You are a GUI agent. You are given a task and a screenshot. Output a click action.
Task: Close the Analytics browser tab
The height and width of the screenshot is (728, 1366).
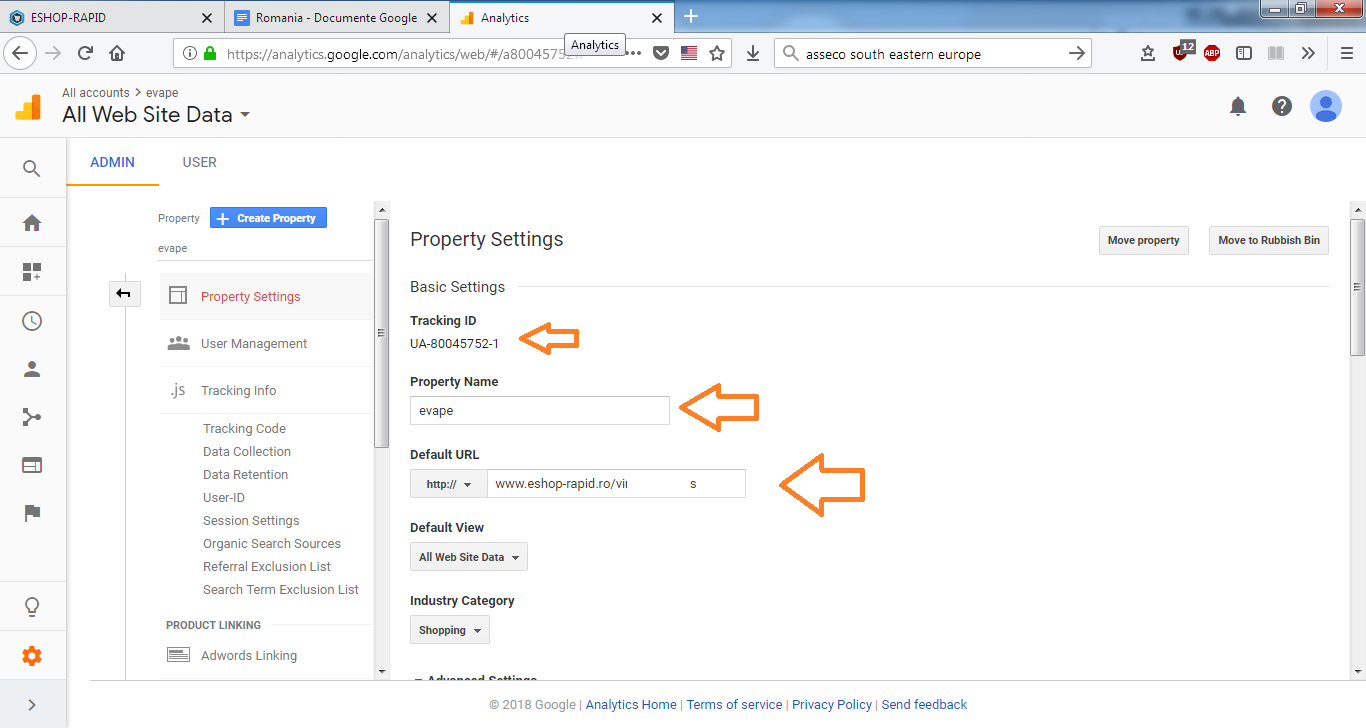pyautogui.click(x=657, y=18)
